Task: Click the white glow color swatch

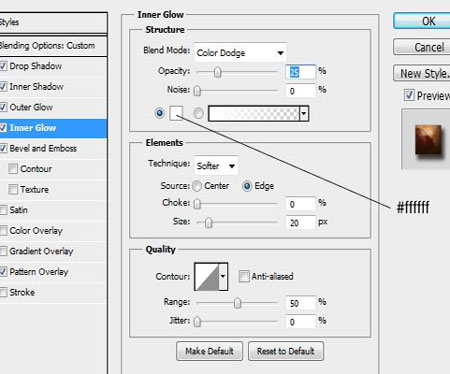Action: [x=176, y=113]
